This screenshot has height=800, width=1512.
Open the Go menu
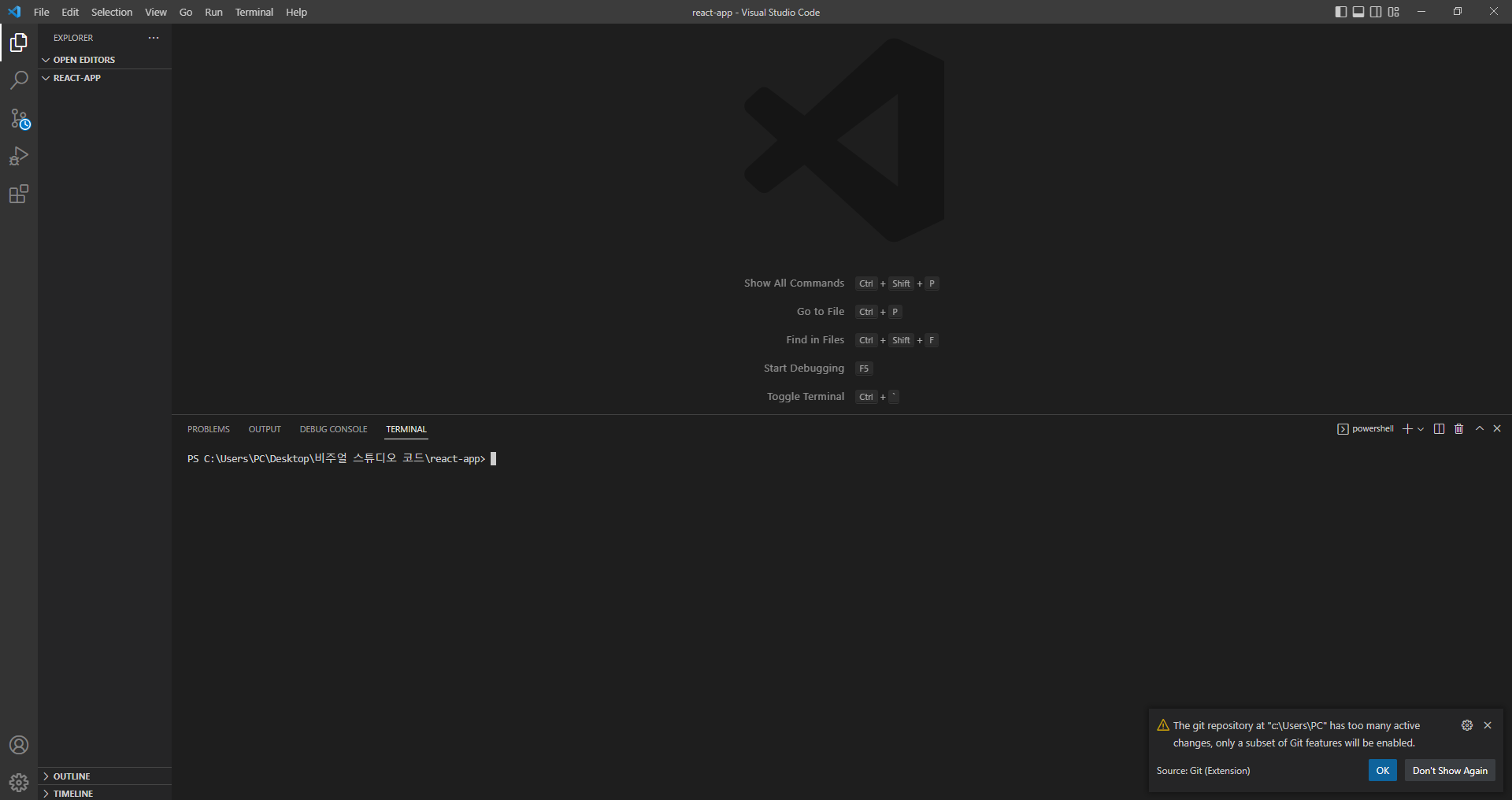(x=186, y=12)
